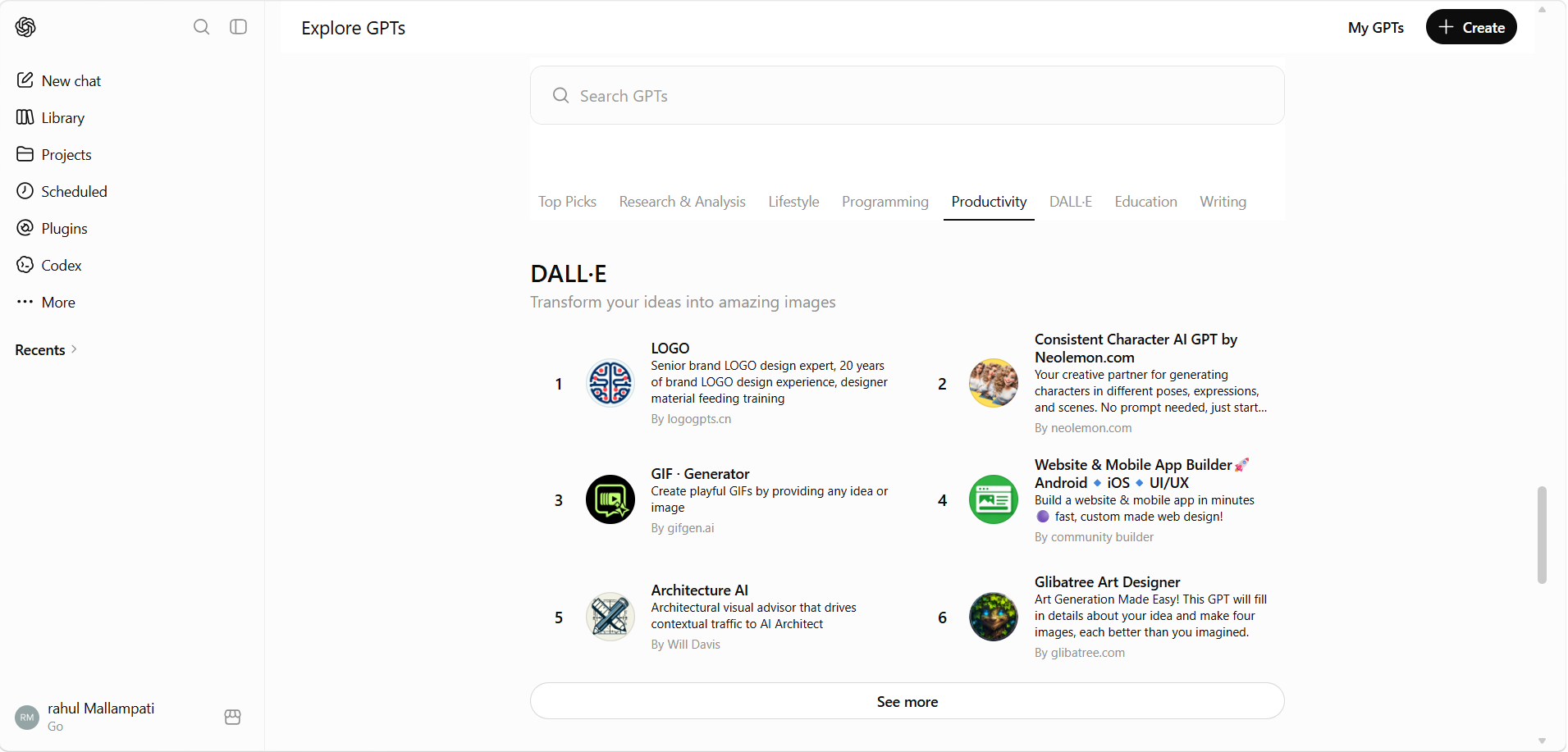Select the Education tab
The height and width of the screenshot is (752, 1568).
pyautogui.click(x=1145, y=202)
